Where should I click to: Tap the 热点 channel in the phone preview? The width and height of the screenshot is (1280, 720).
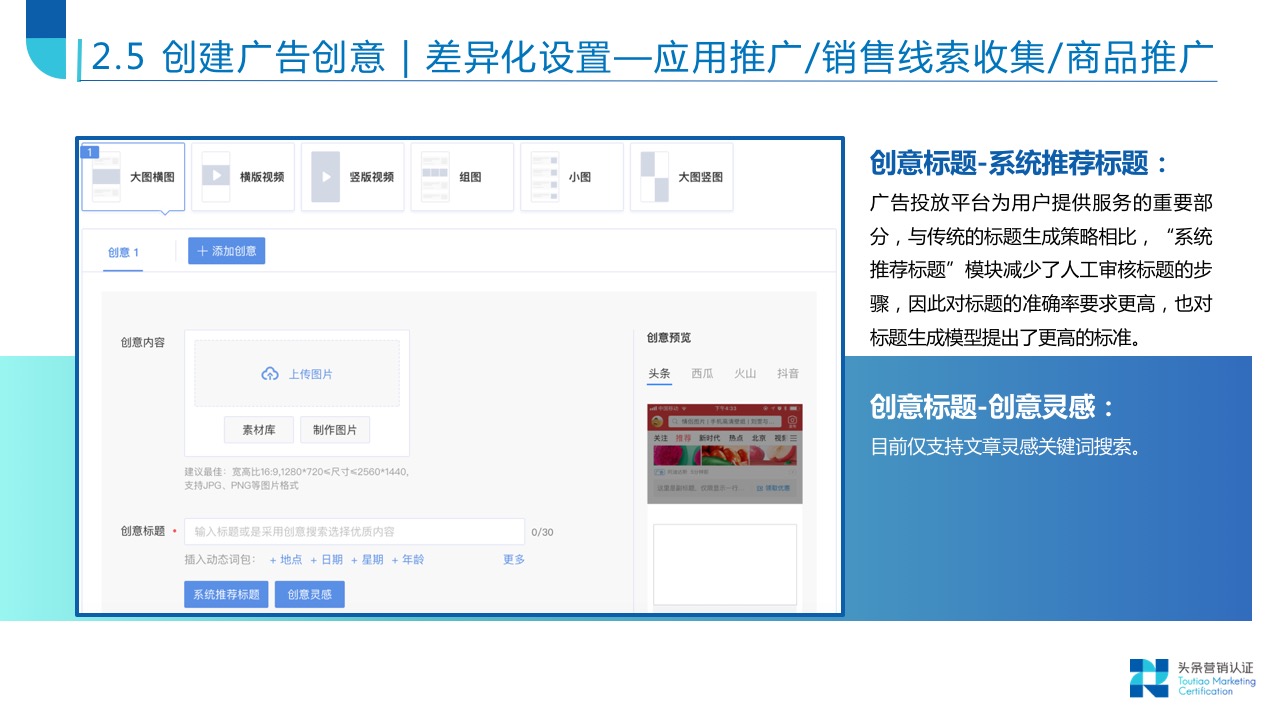pyautogui.click(x=736, y=438)
